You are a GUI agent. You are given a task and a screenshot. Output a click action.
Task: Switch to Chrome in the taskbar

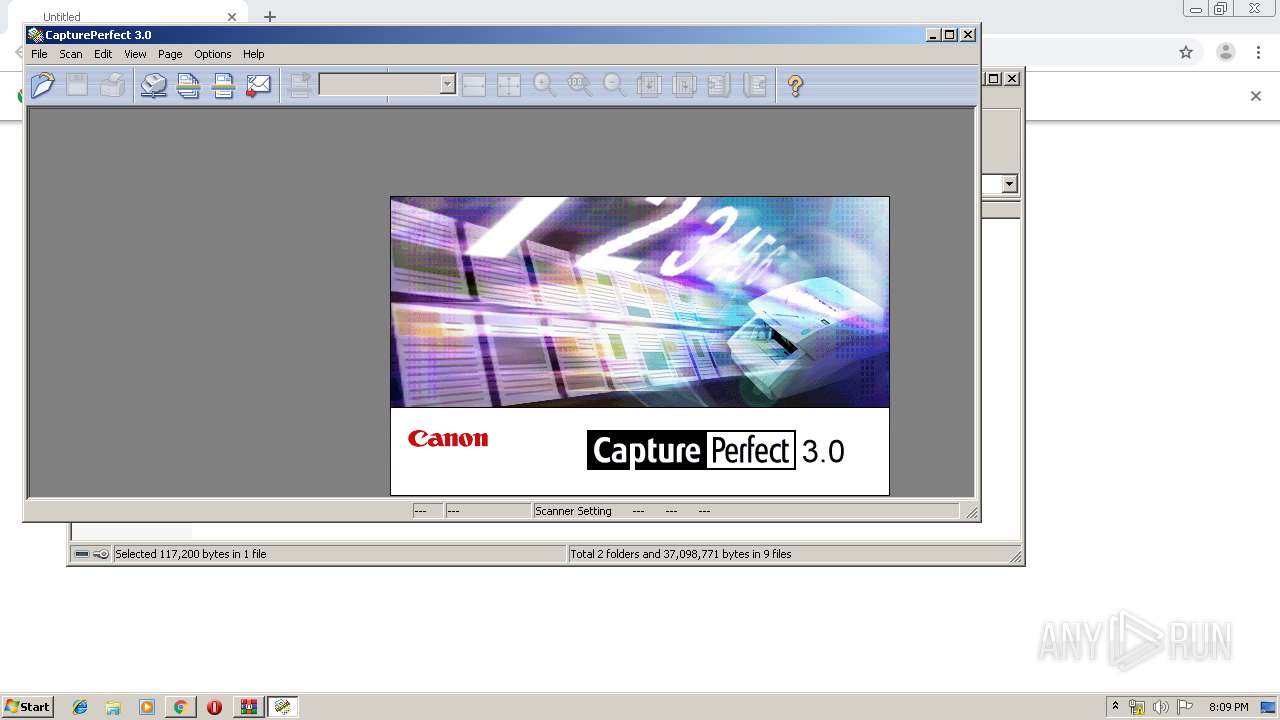tap(180, 707)
